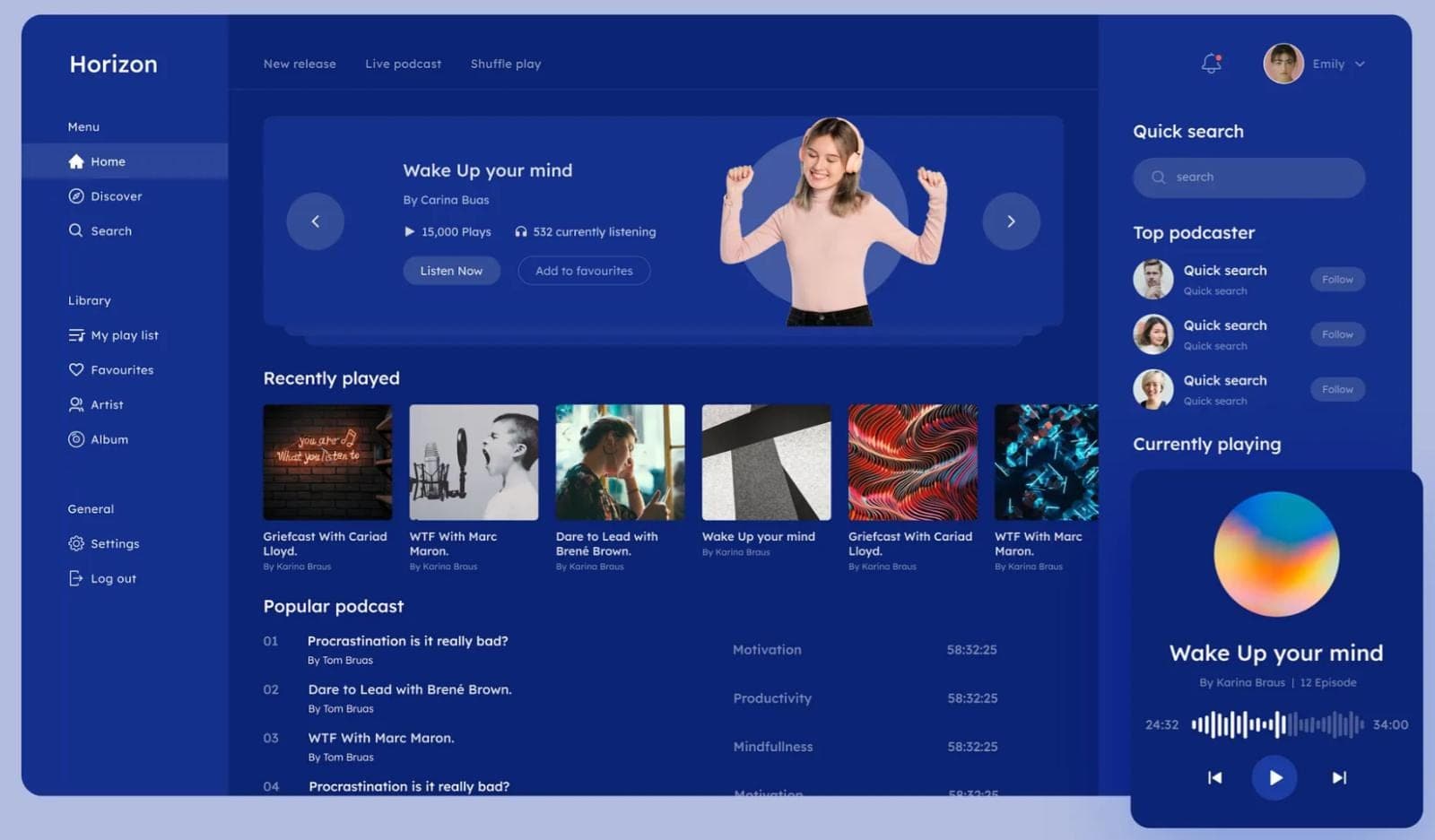Go to next banner slide arrow

point(1011,221)
